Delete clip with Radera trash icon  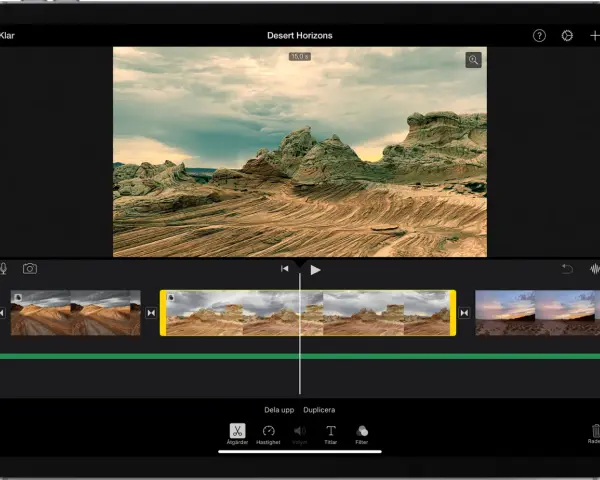click(595, 434)
